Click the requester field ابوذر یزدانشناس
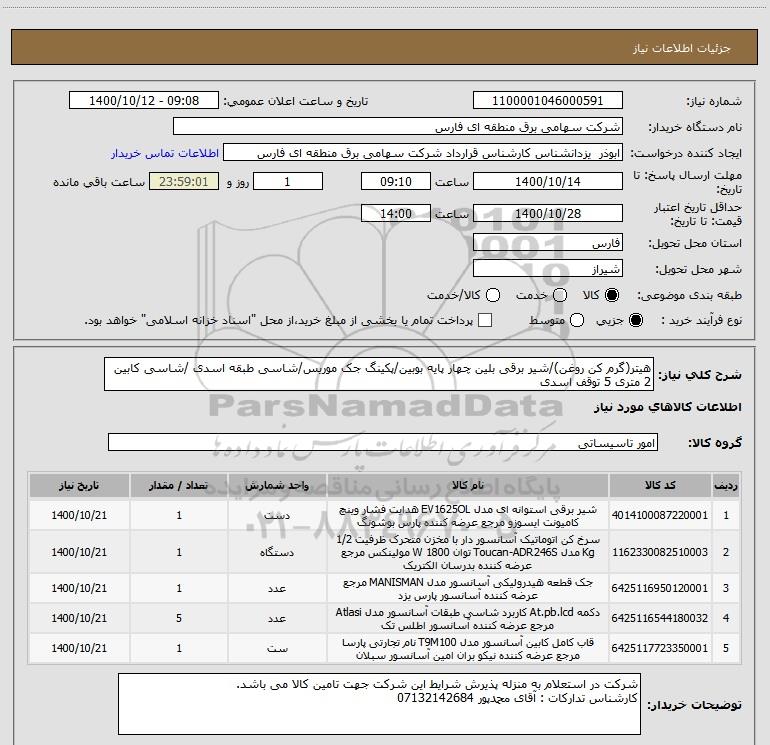 pyautogui.click(x=423, y=153)
